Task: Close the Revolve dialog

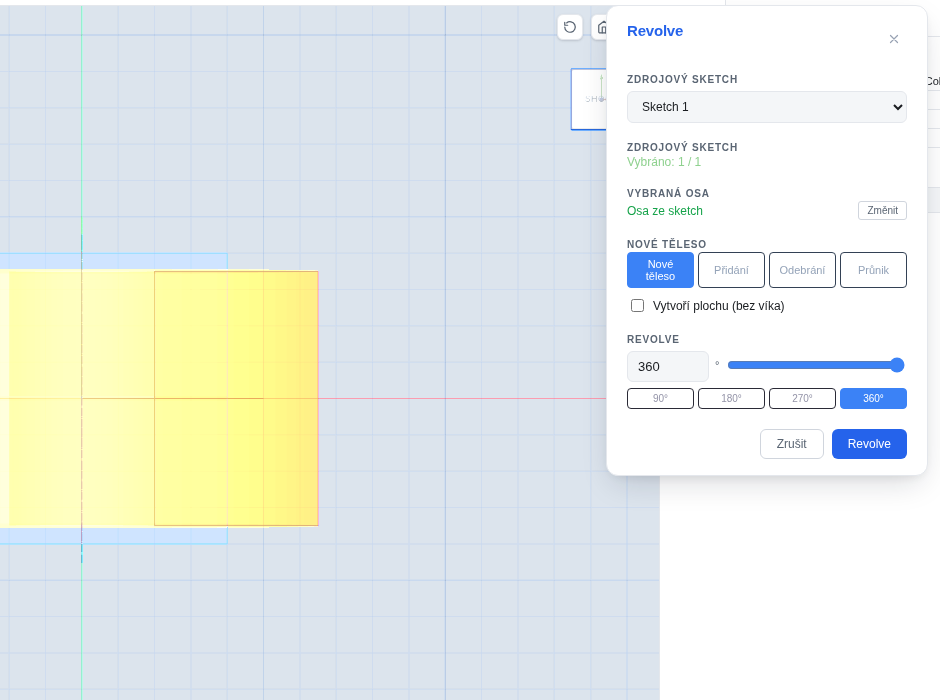Action: (x=894, y=39)
